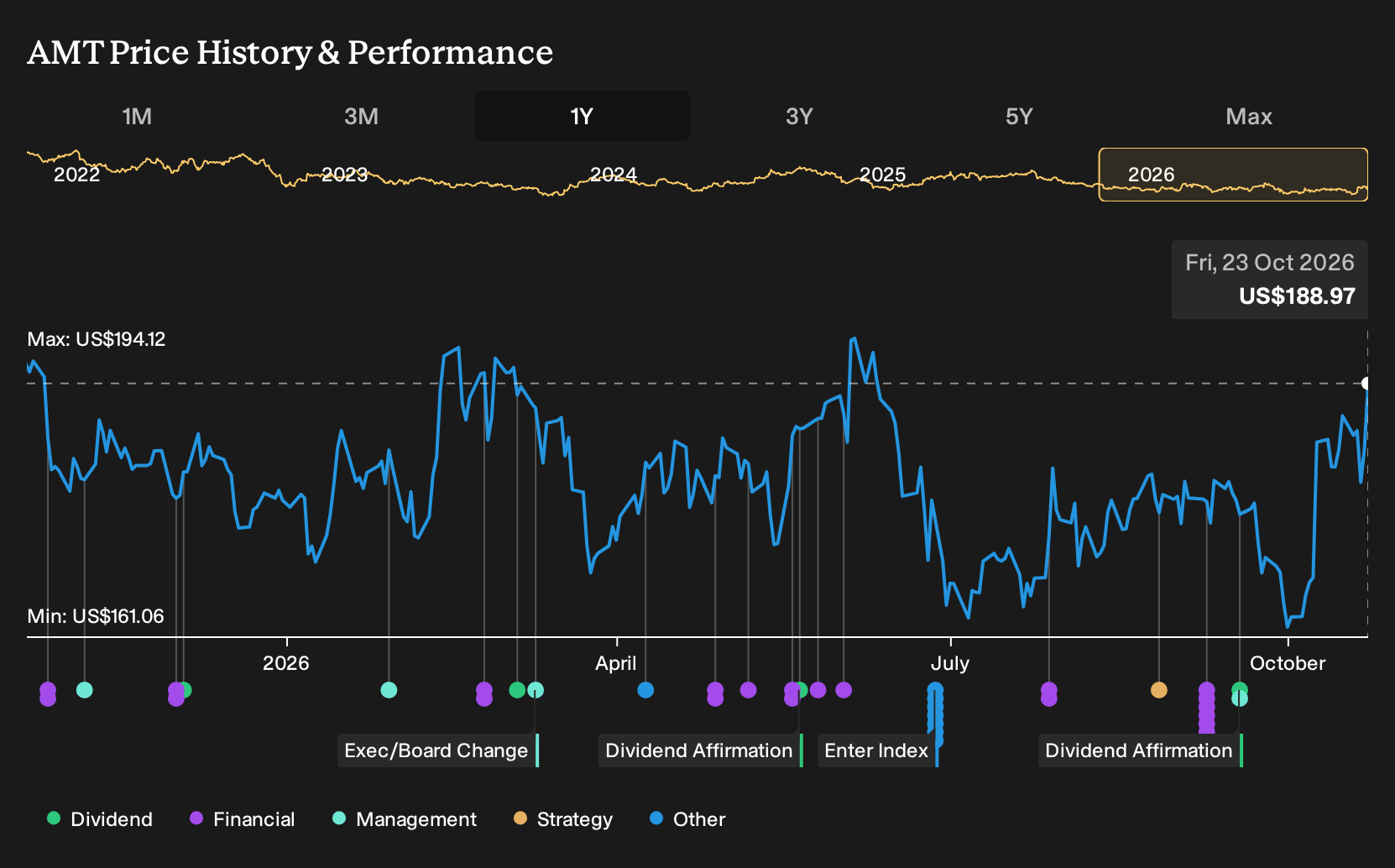Toggle the Dividend legend filter

click(x=100, y=819)
